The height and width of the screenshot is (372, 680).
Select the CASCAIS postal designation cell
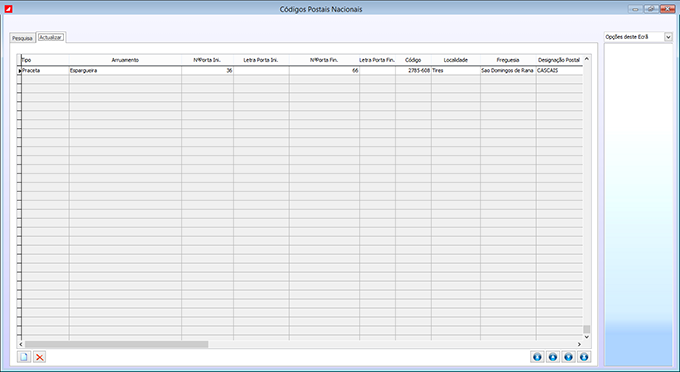coord(559,70)
